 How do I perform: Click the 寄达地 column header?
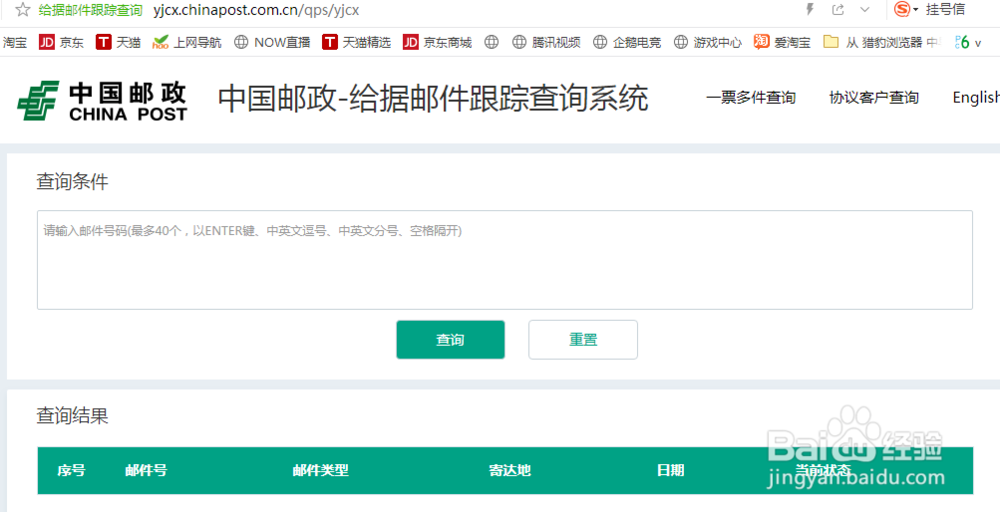510,471
